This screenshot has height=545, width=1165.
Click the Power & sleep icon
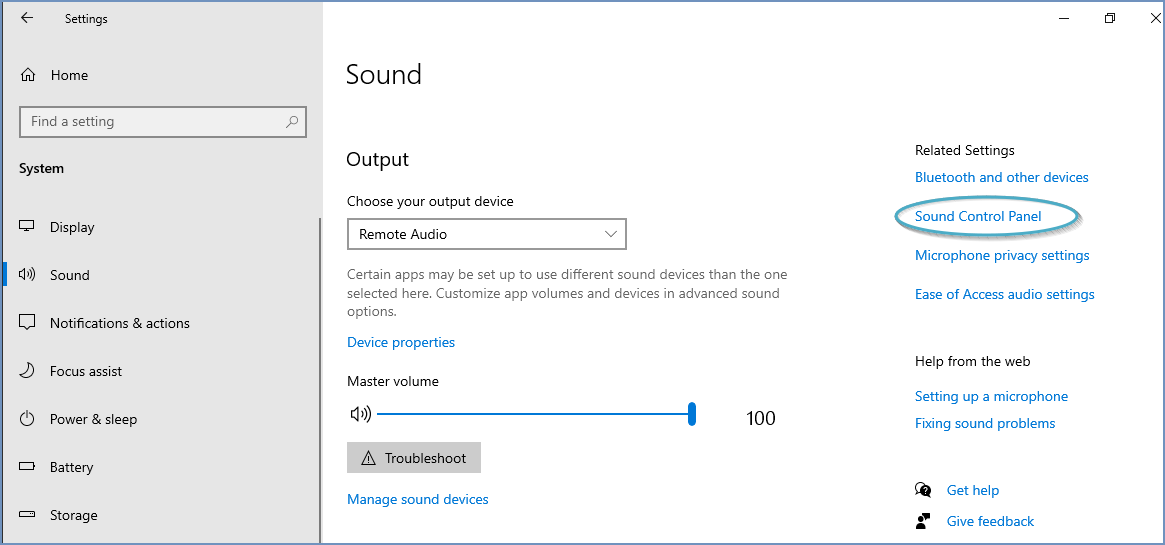tap(28, 419)
